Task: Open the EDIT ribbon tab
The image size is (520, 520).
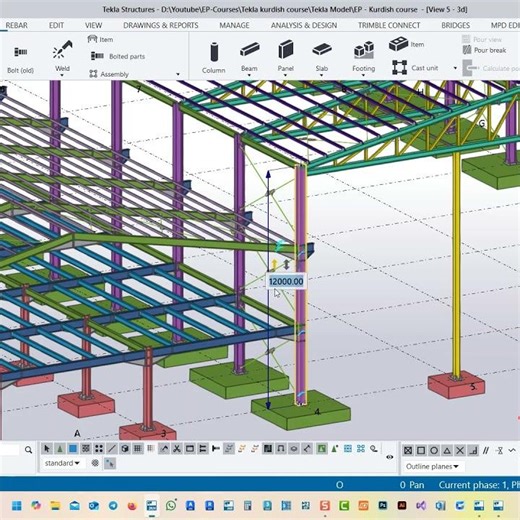Action: [56, 25]
